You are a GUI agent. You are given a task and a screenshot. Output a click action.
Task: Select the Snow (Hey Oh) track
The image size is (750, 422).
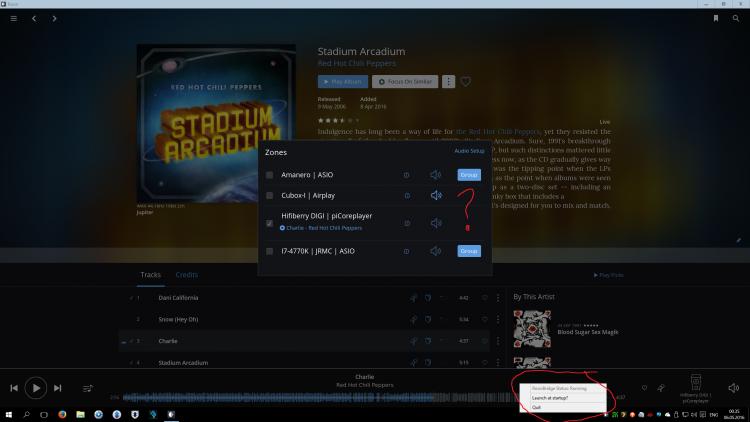coord(178,319)
